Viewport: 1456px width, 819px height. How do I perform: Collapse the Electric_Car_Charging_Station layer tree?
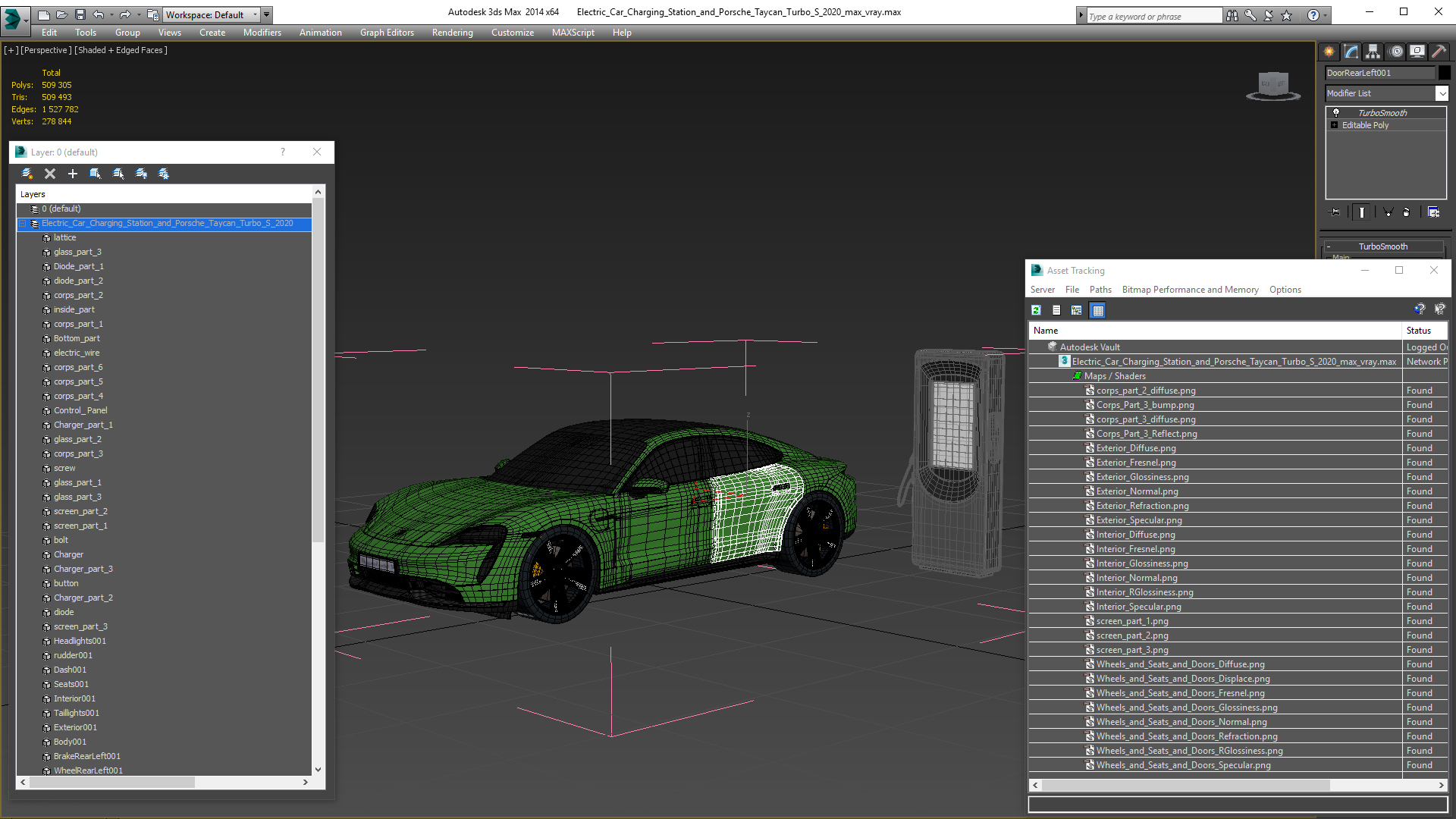click(x=23, y=224)
